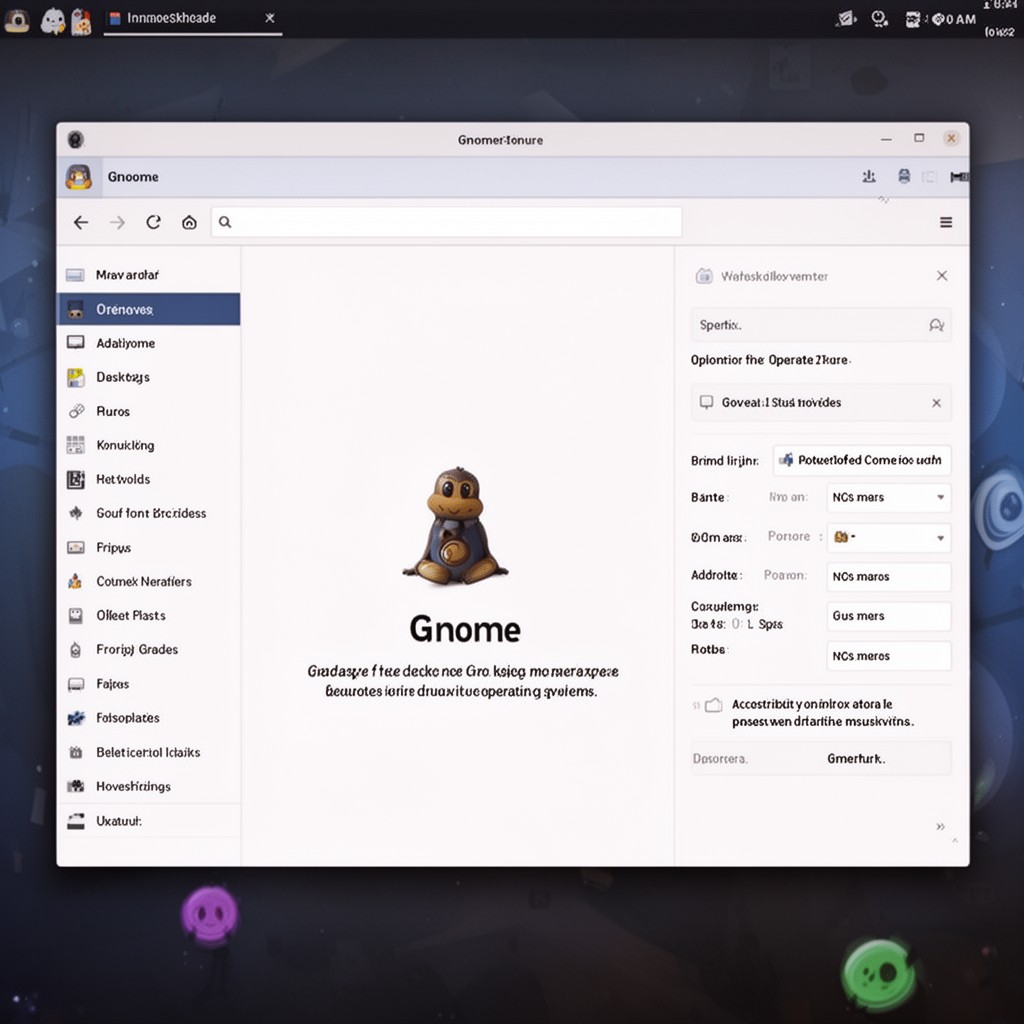Open the hamburger menu
The width and height of the screenshot is (1024, 1024).
click(946, 223)
